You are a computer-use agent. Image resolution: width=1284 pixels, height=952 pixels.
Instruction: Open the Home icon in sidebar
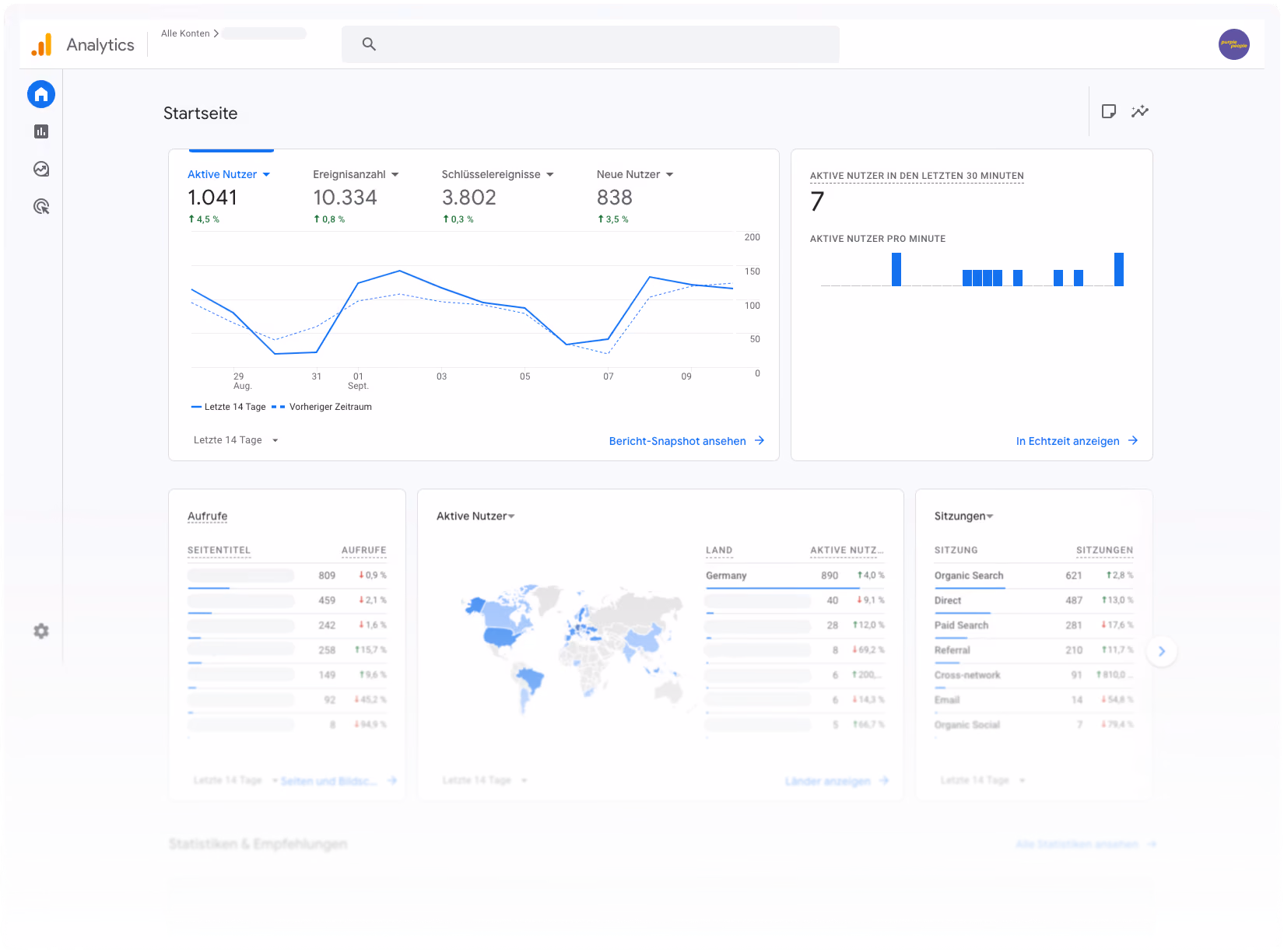(41, 94)
